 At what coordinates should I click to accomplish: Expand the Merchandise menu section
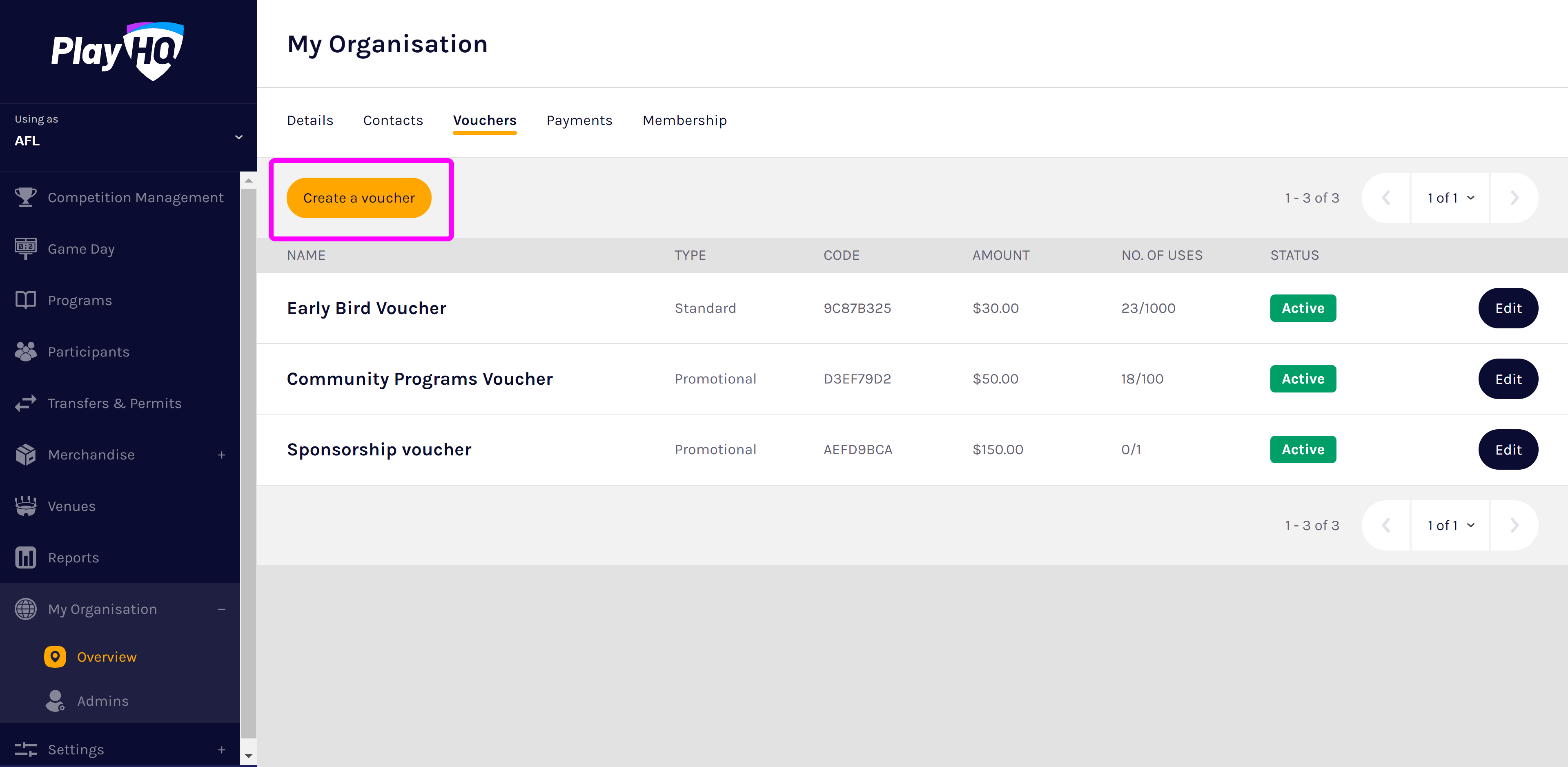(x=222, y=455)
